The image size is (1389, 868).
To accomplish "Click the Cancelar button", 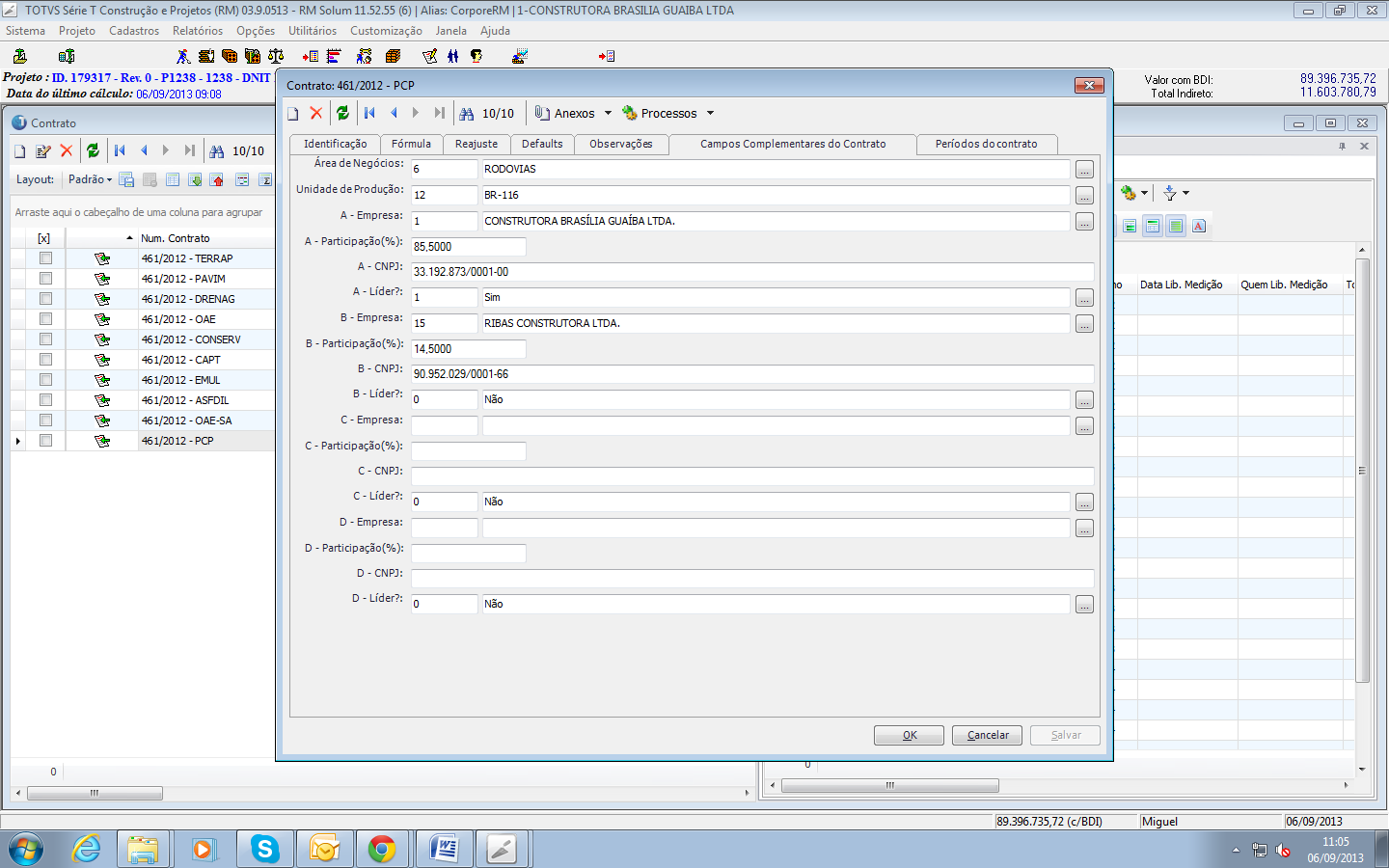I will point(988,735).
